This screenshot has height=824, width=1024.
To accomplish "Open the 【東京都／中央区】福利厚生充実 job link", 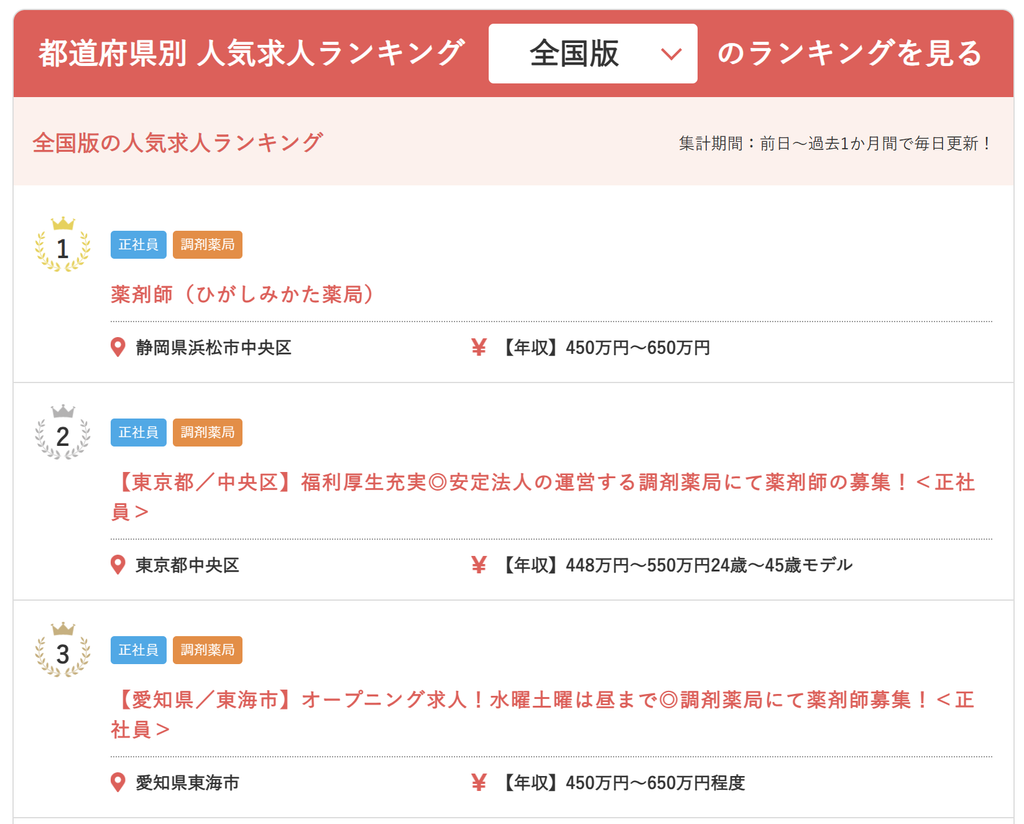I will click(543, 497).
